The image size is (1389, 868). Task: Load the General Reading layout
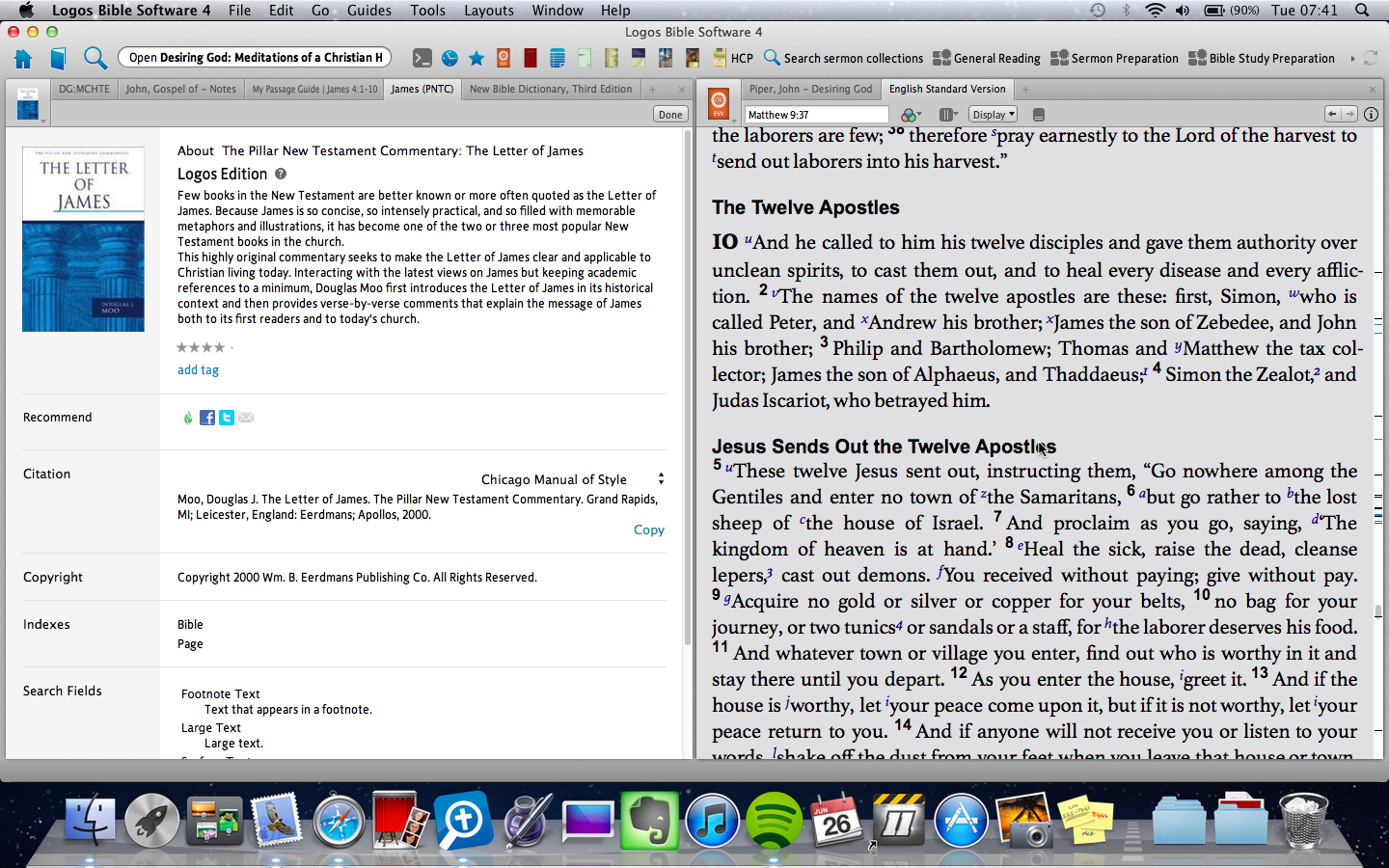click(x=986, y=58)
